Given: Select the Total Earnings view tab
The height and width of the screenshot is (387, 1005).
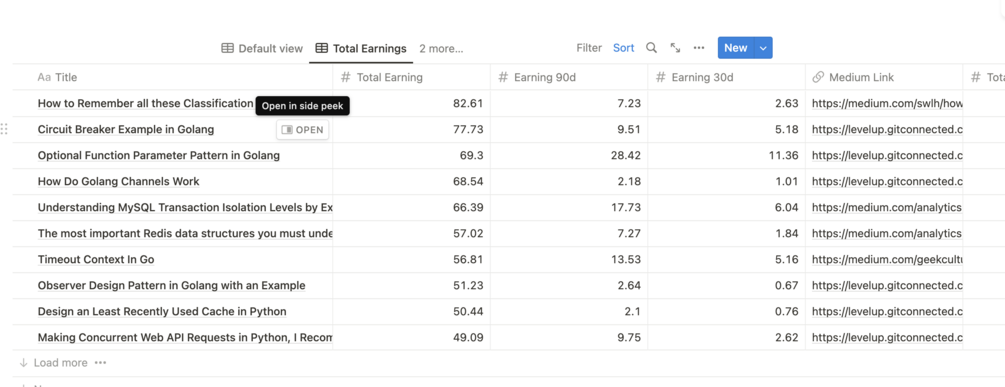Looking at the screenshot, I should (361, 49).
